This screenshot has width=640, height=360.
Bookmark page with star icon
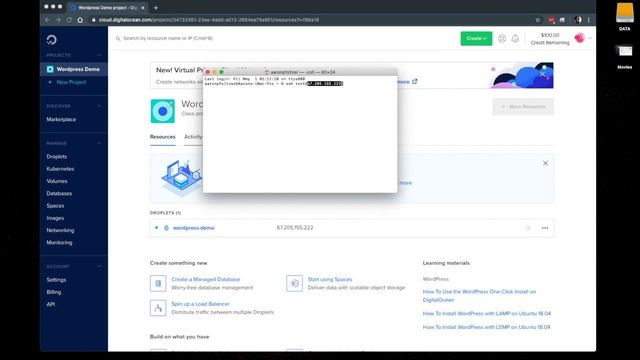tap(538, 20)
